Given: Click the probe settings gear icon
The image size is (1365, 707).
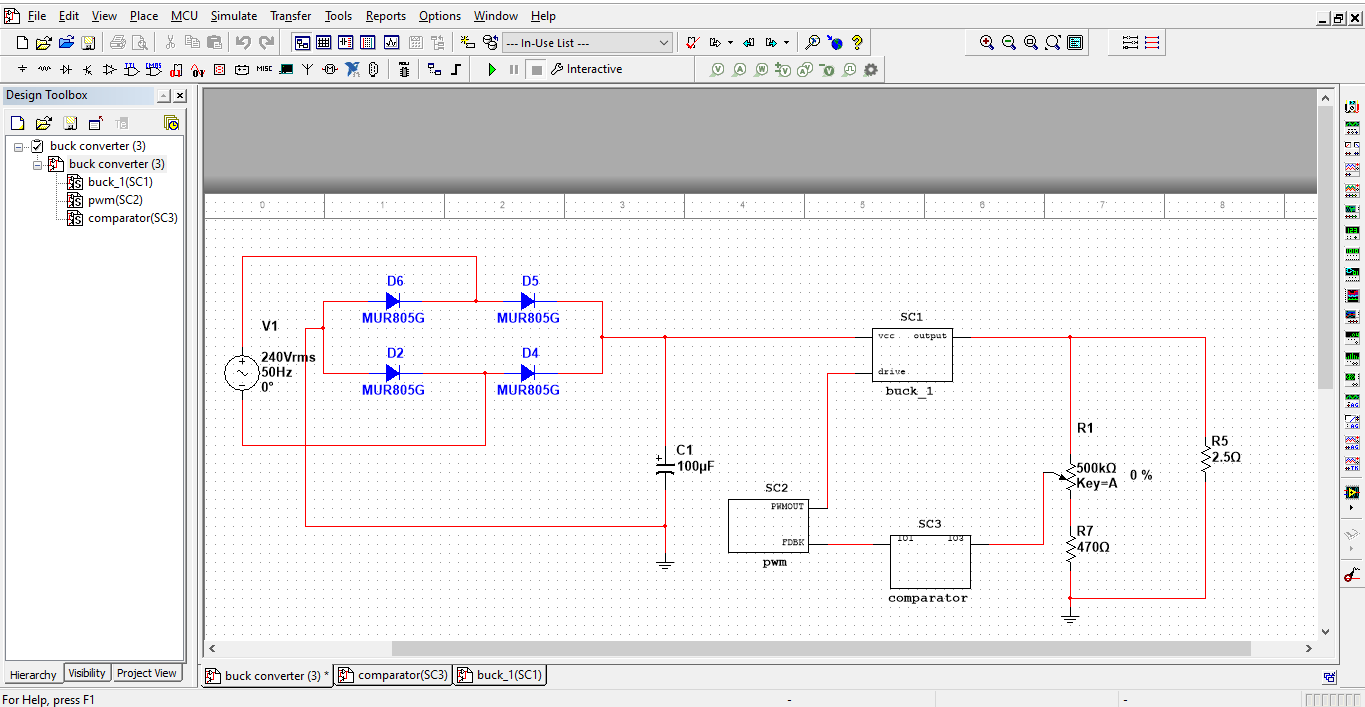Looking at the screenshot, I should [x=871, y=69].
